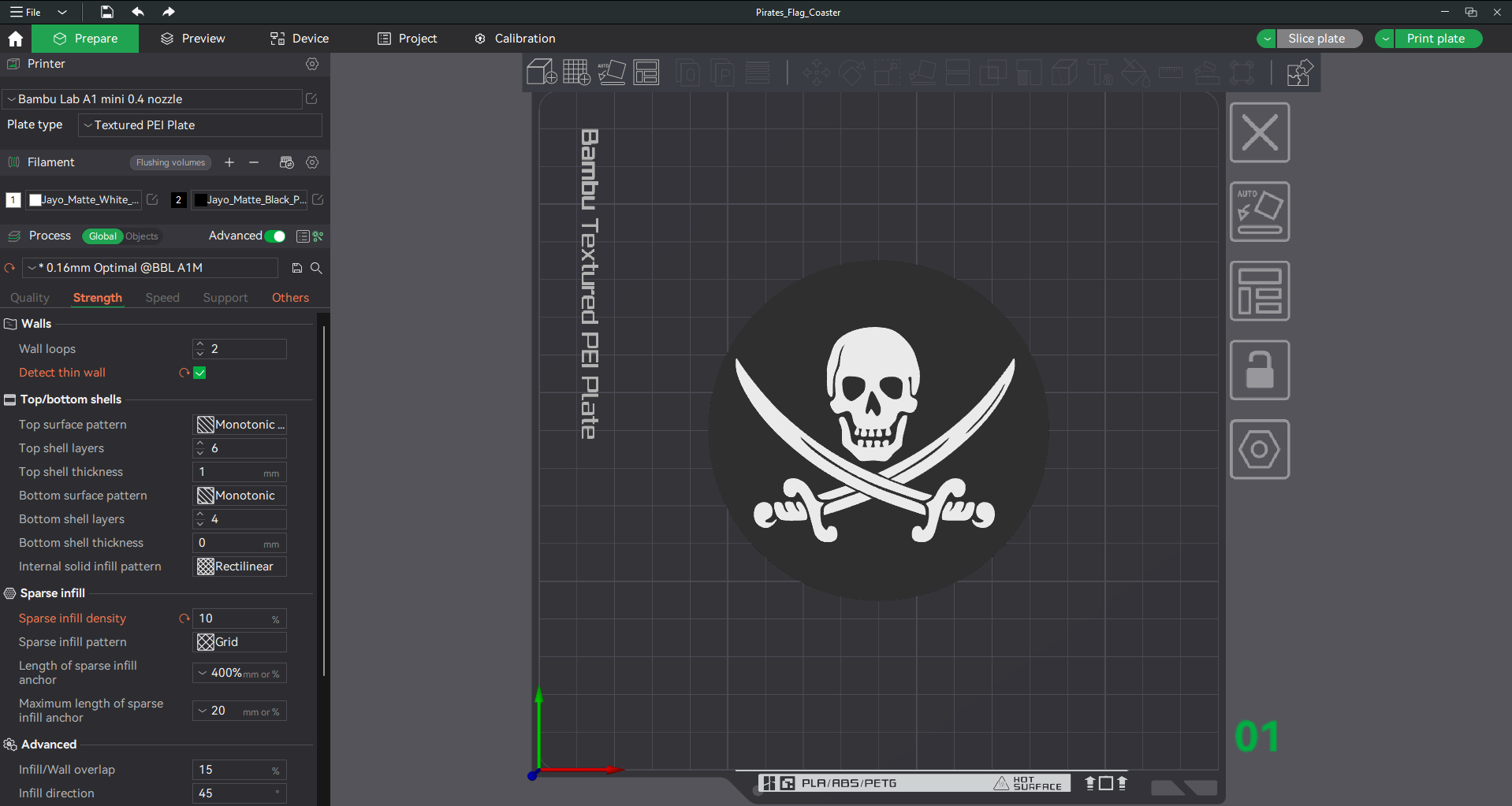1512x806 pixels.
Task: Click the Add object cube icon
Action: tap(542, 72)
